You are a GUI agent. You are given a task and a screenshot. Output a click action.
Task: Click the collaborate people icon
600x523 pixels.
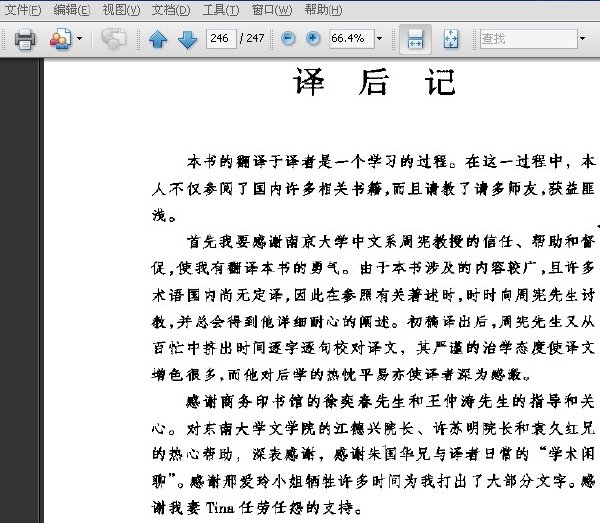tap(60, 39)
